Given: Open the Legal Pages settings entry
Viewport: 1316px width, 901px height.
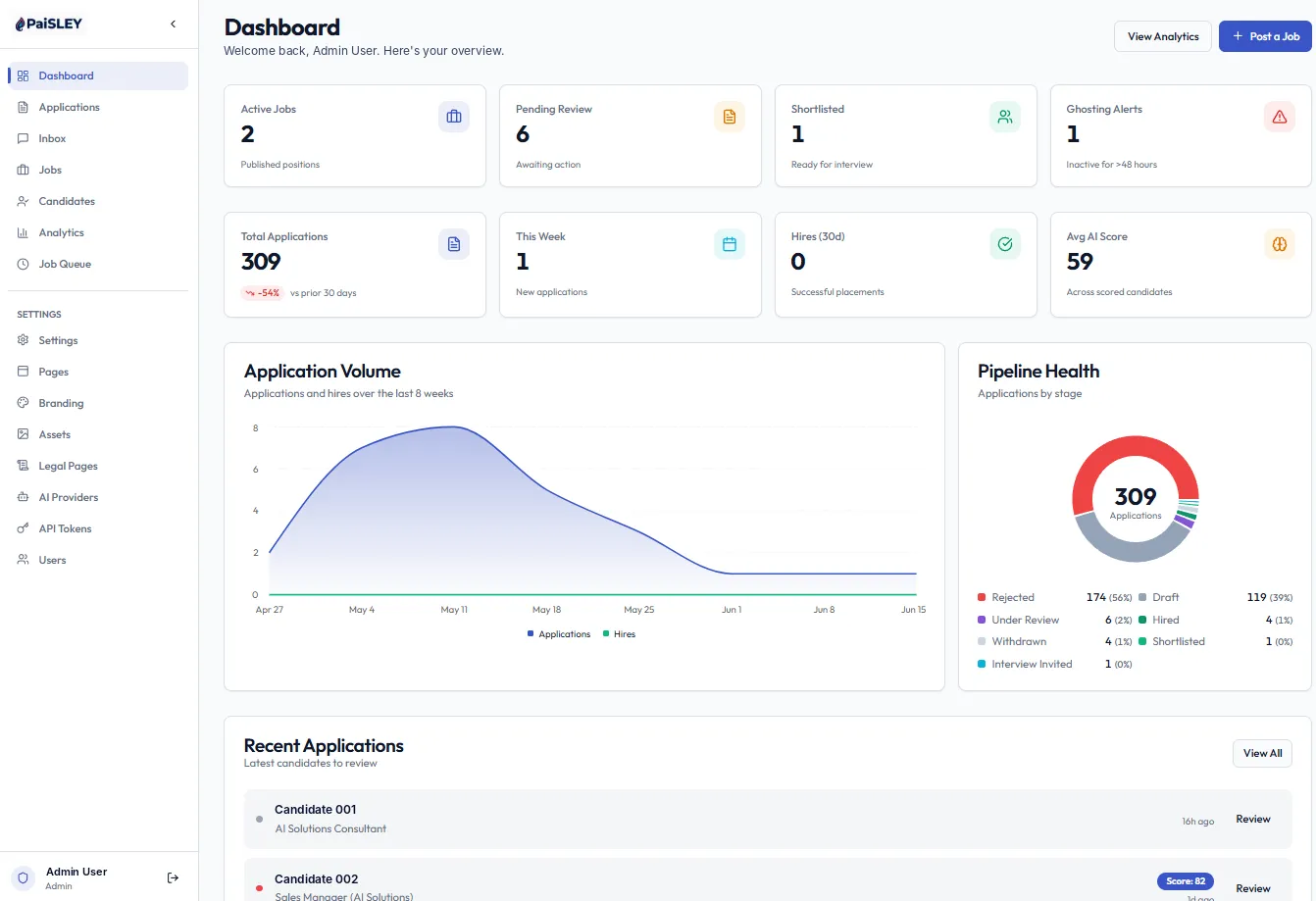Looking at the screenshot, I should (x=98, y=466).
